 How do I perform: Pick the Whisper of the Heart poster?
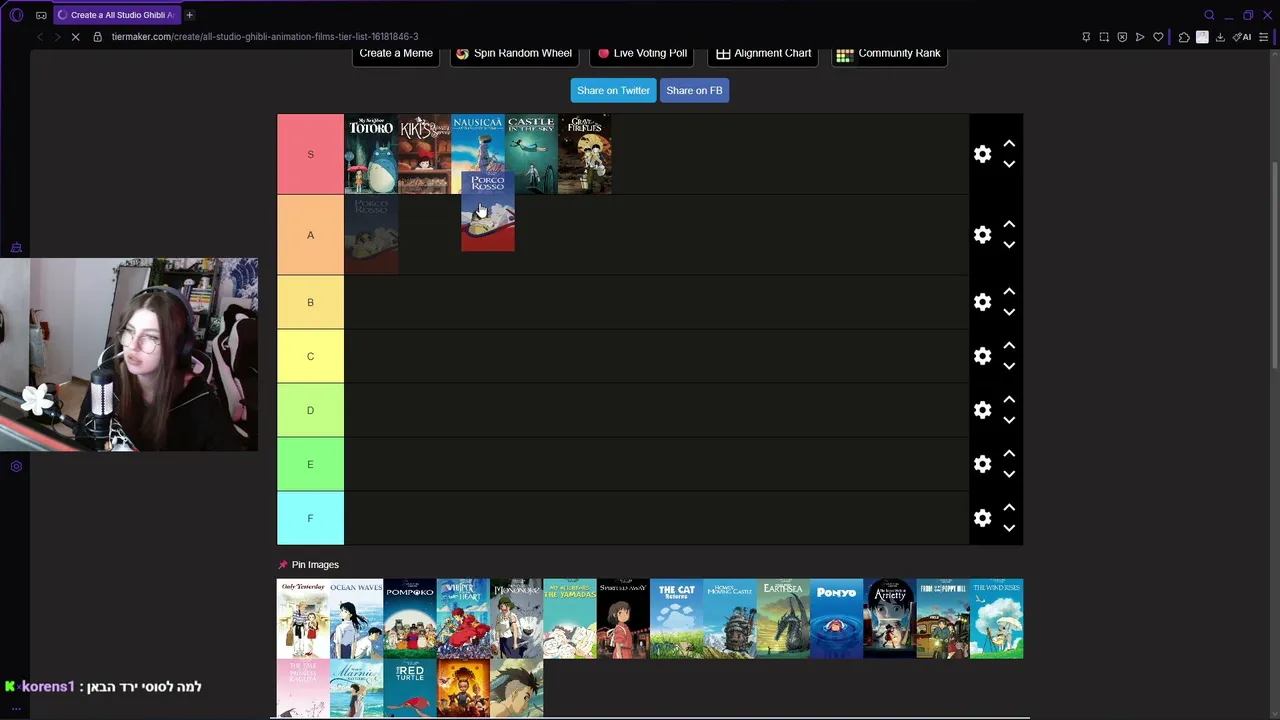[463, 619]
